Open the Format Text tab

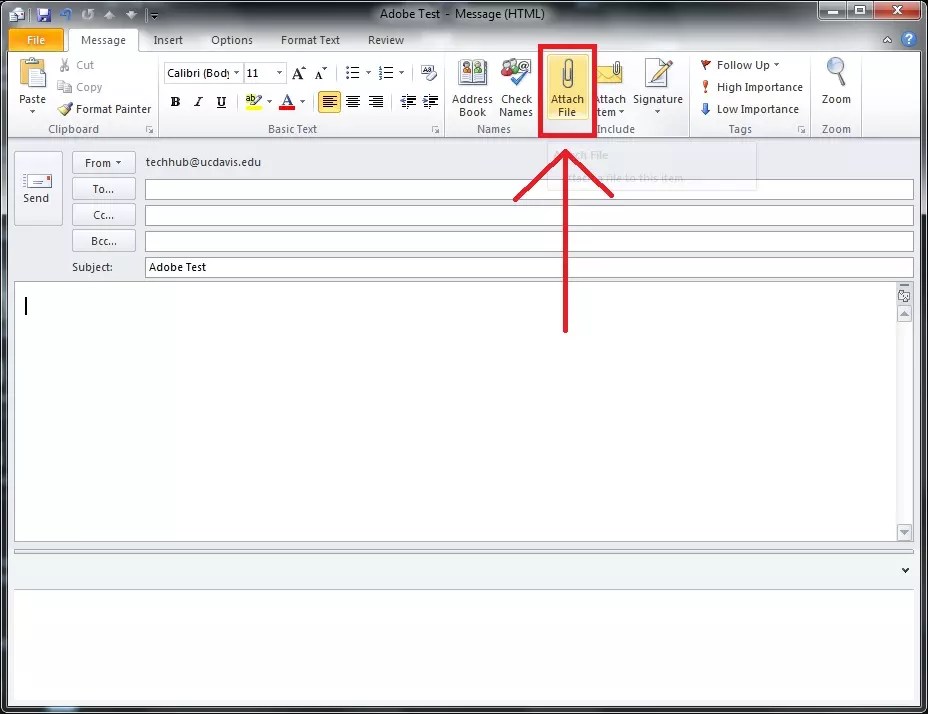(310, 40)
